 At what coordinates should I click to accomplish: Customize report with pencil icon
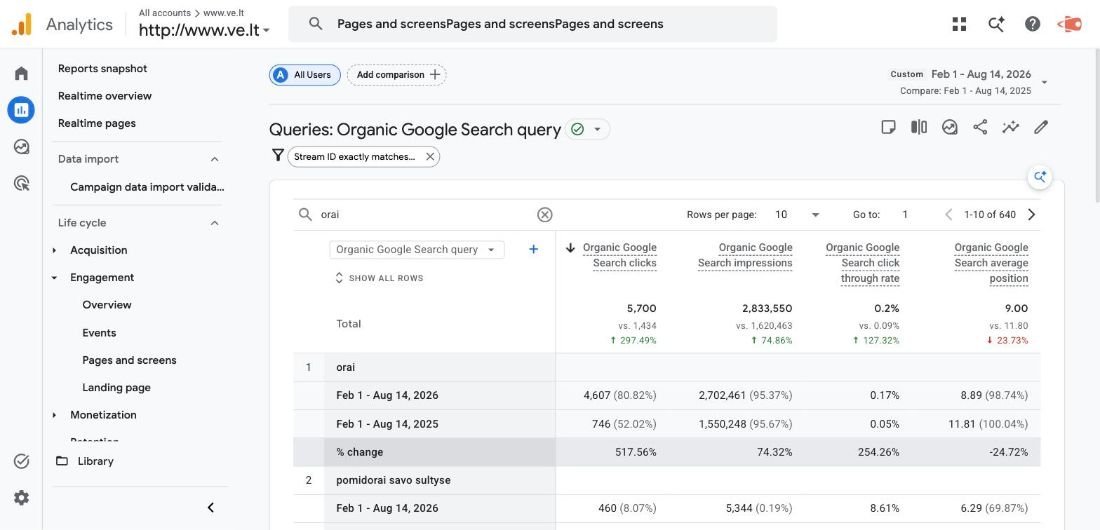[1041, 127]
